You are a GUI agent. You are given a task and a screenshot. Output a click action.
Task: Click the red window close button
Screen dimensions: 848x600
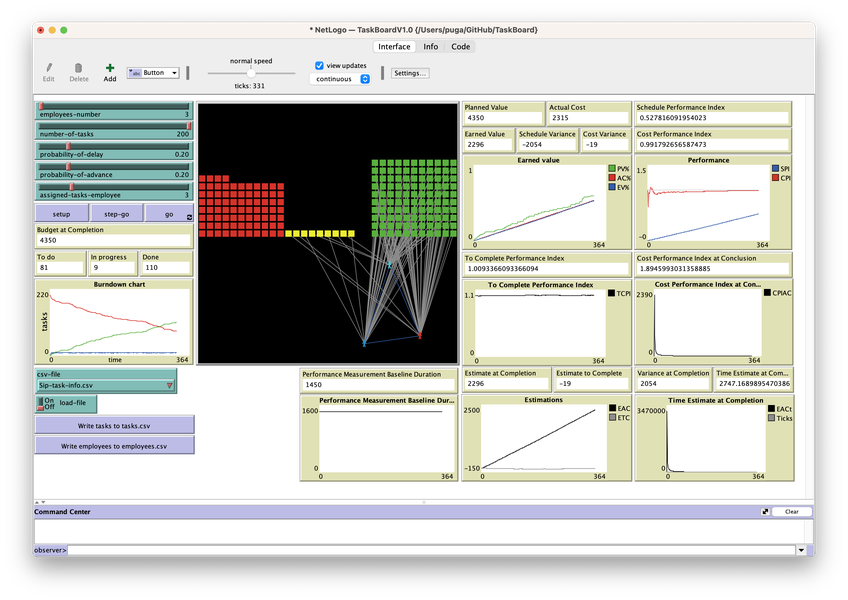pyautogui.click(x=40, y=30)
